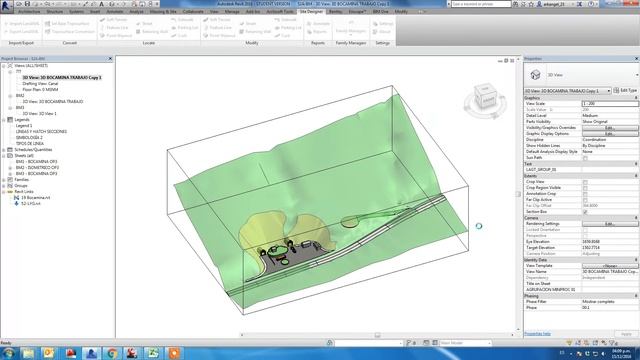Click the Export LandXML tool icon
Image resolution: width=640 pixels, height=360 pixels.
pyautogui.click(x=6, y=31)
